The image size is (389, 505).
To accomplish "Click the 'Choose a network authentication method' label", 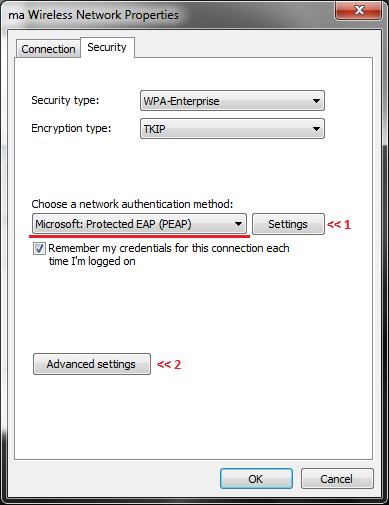I will tap(132, 204).
